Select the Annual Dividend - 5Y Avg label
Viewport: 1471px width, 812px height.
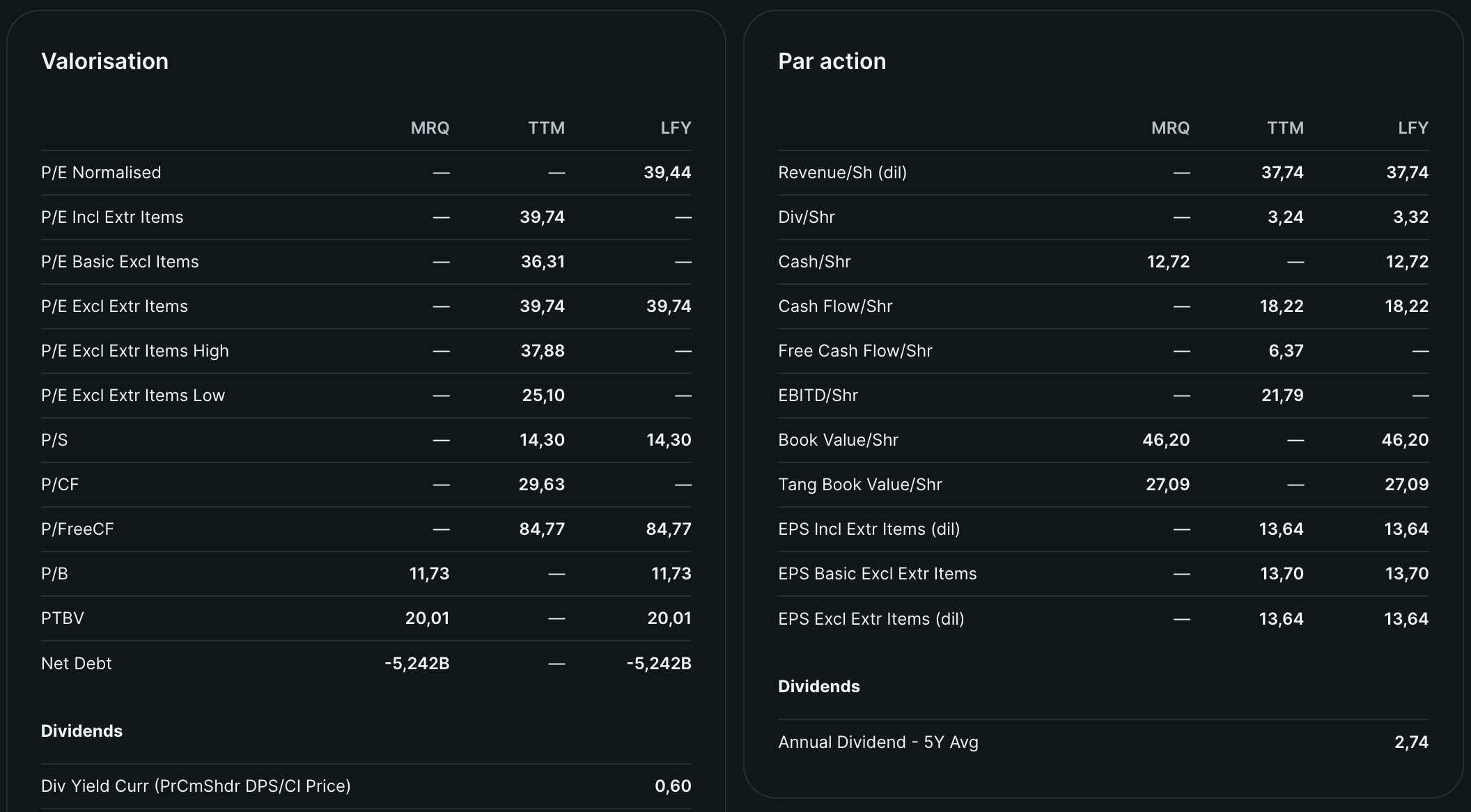(878, 742)
